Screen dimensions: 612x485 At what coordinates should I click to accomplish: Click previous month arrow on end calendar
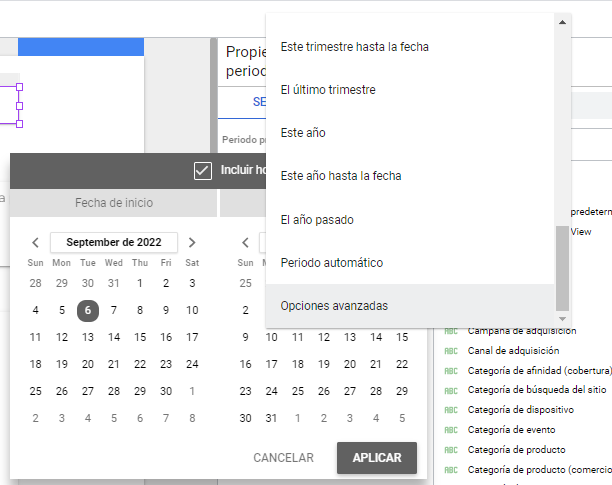(x=245, y=242)
